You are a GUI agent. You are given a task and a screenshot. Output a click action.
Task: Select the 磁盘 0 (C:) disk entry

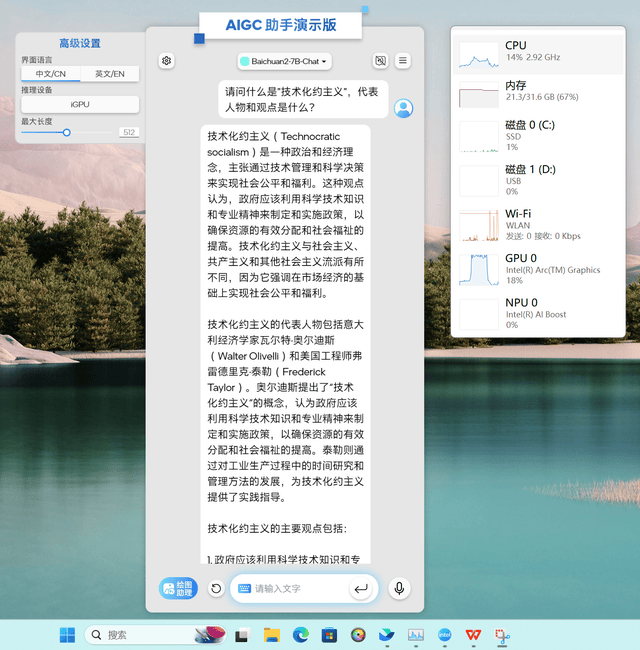(x=538, y=136)
